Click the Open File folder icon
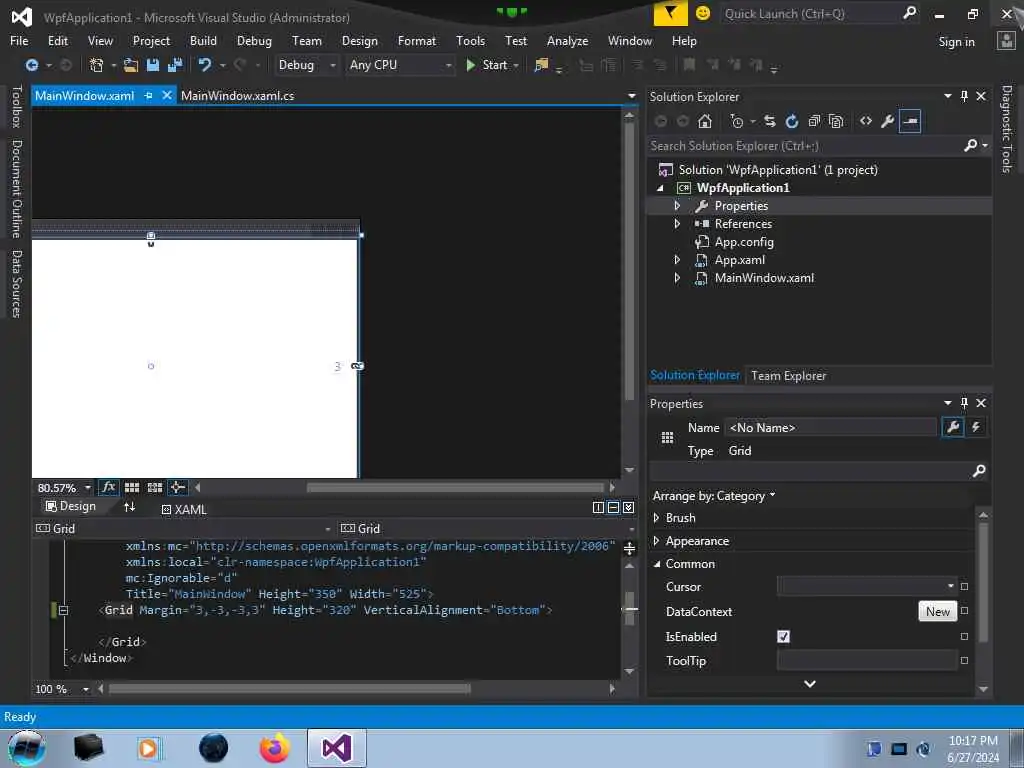The image size is (1024, 768). (x=131, y=65)
